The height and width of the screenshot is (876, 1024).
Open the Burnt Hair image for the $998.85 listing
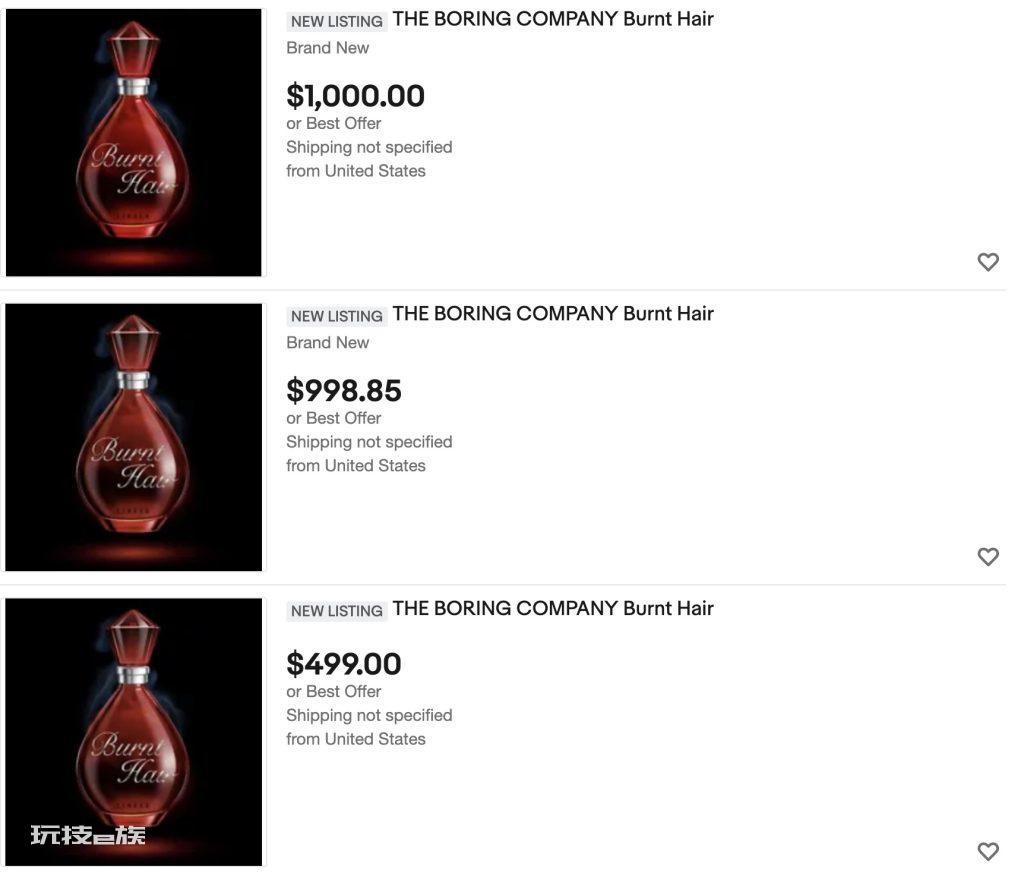point(134,437)
